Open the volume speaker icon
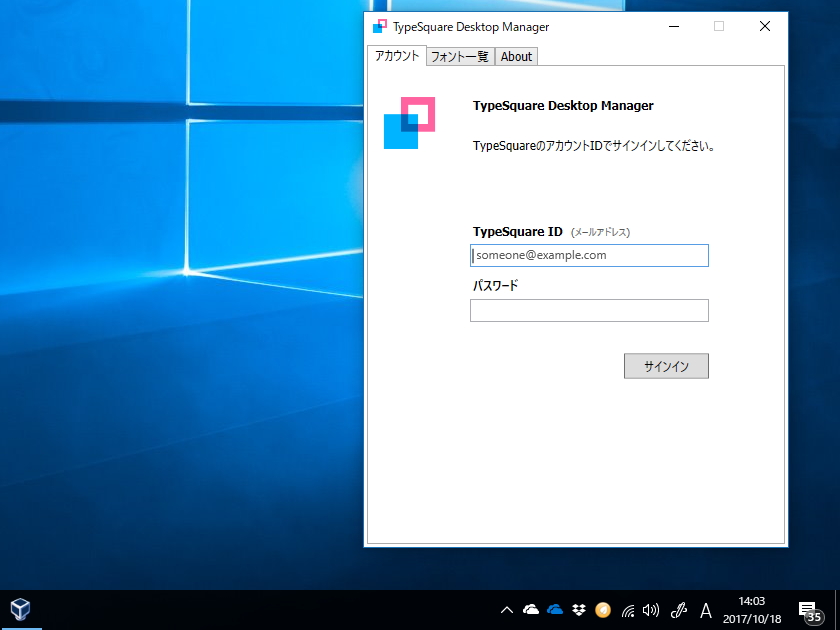 point(651,610)
